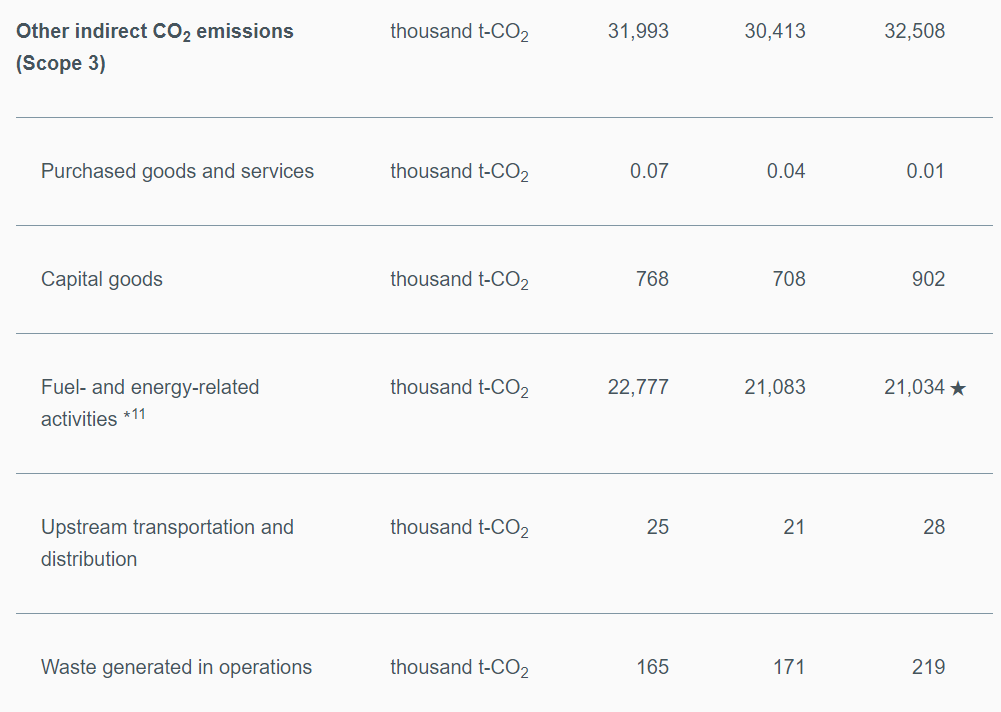Click the Scope 3 total value 31,993
1001x712 pixels.
(638, 31)
